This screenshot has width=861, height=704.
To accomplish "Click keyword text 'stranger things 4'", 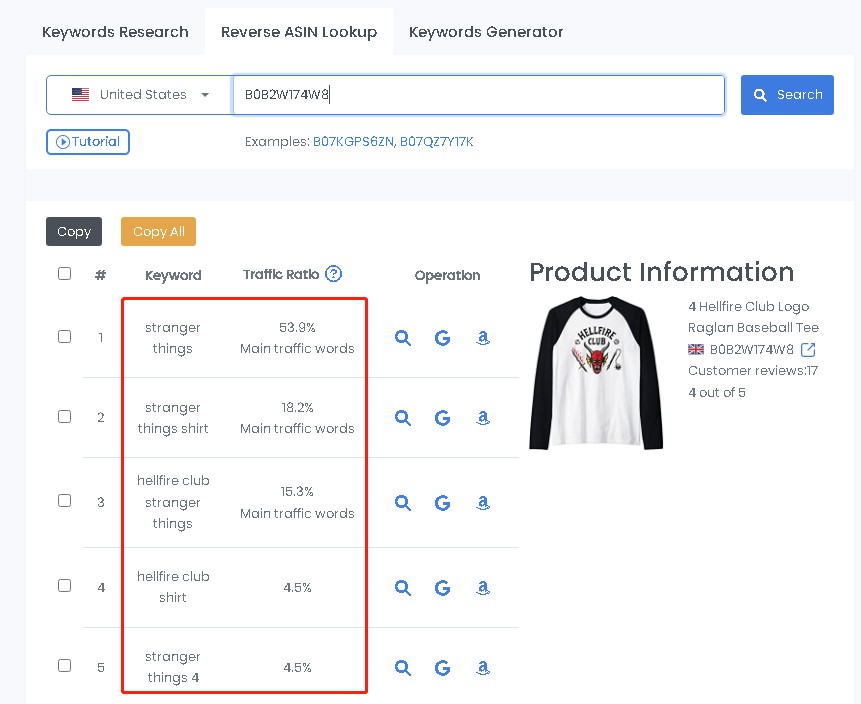I will 173,667.
